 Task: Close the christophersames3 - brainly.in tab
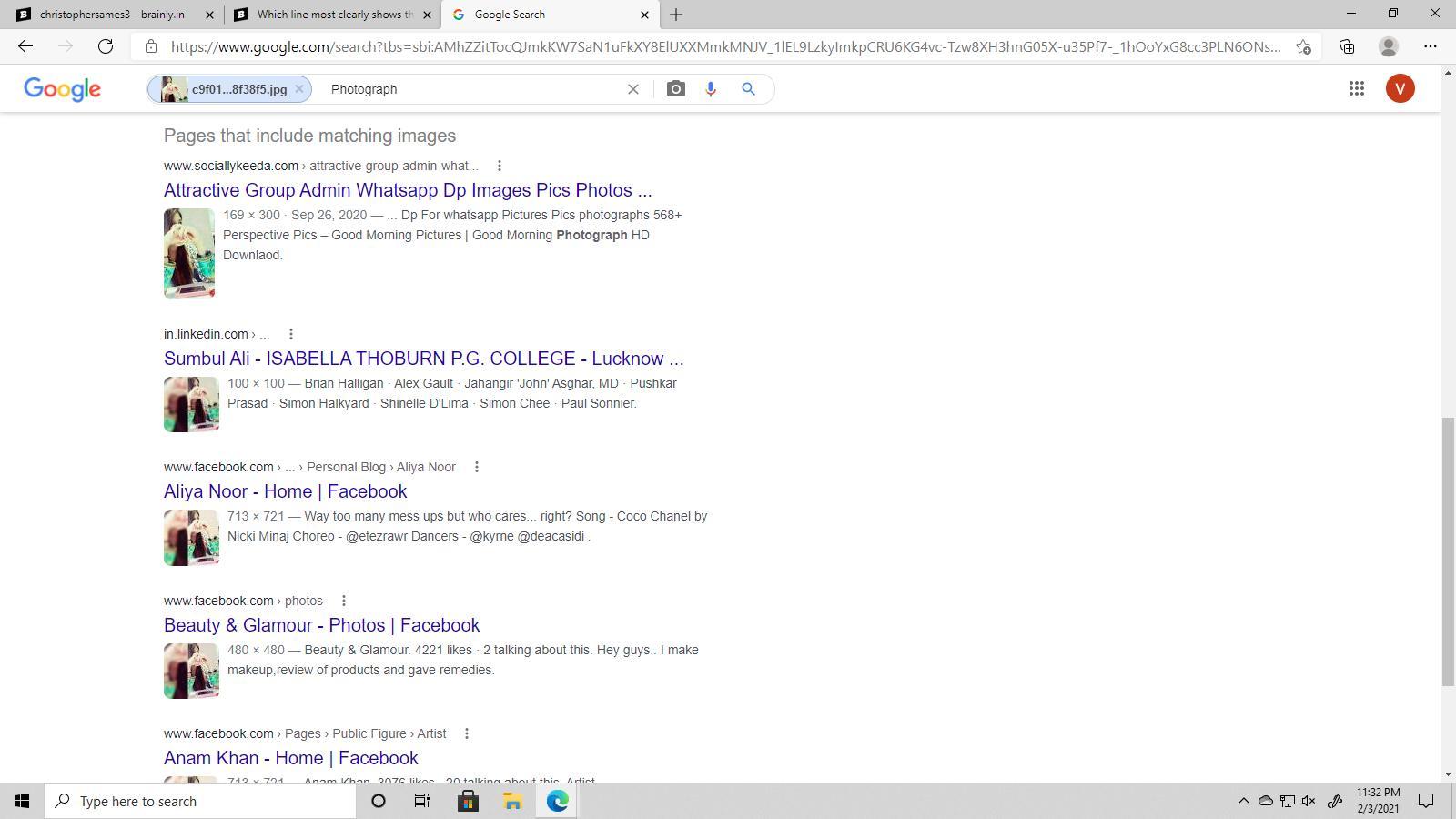(210, 15)
